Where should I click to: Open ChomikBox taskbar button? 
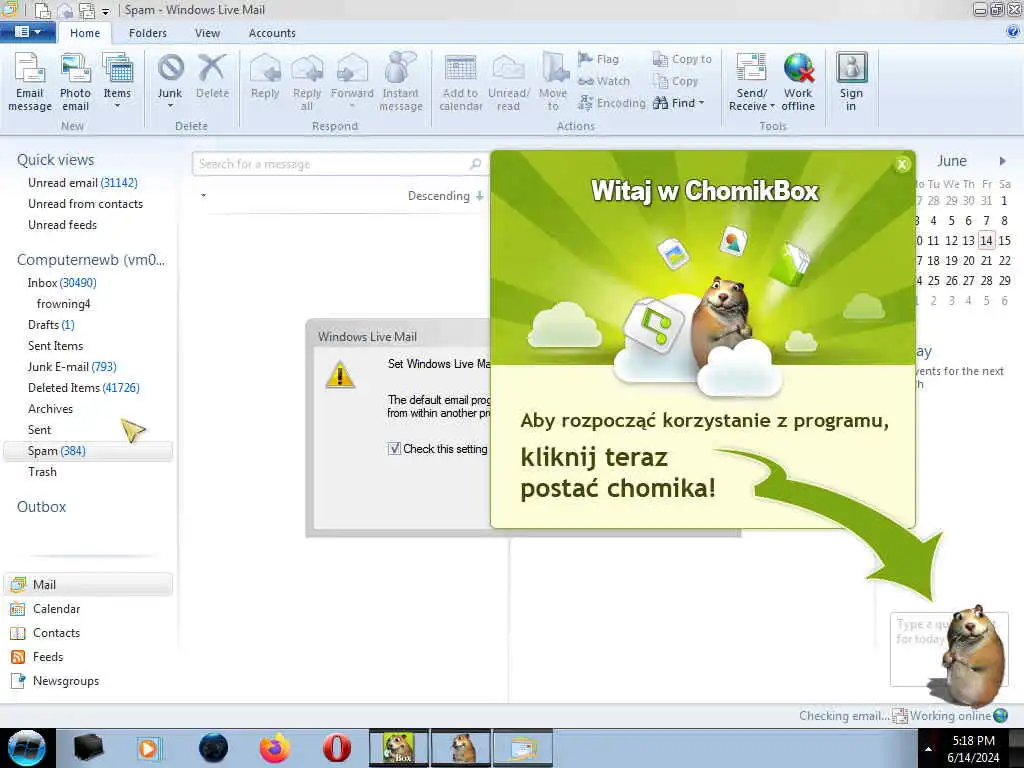click(x=399, y=748)
